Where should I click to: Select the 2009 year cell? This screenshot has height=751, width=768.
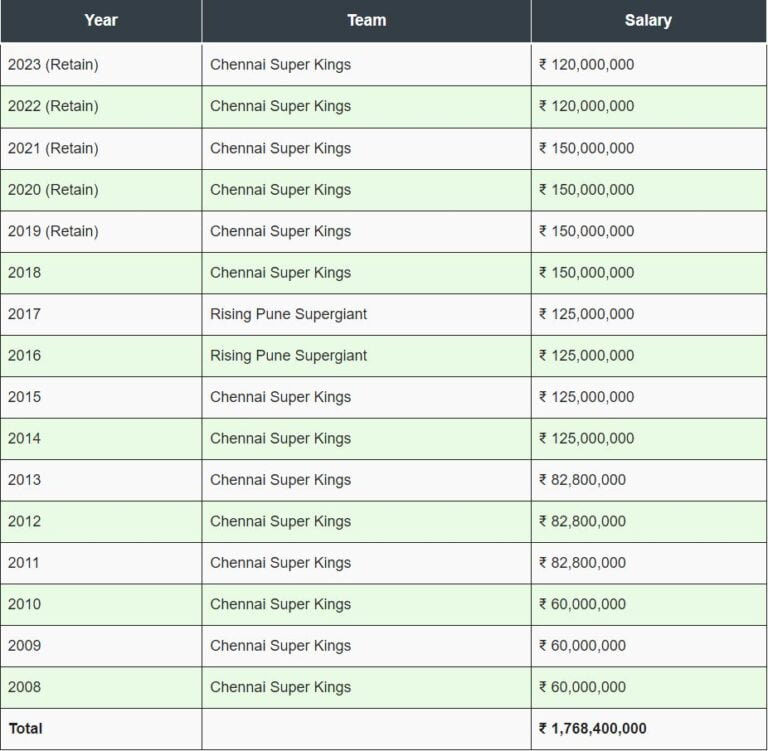tap(101, 646)
